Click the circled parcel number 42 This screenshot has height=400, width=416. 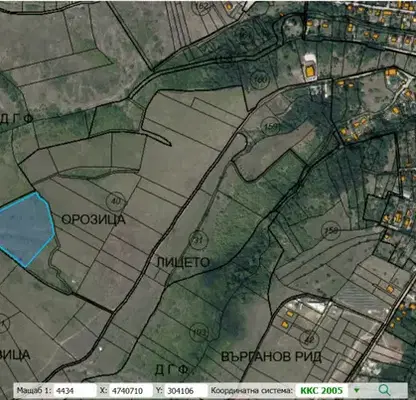309,339
